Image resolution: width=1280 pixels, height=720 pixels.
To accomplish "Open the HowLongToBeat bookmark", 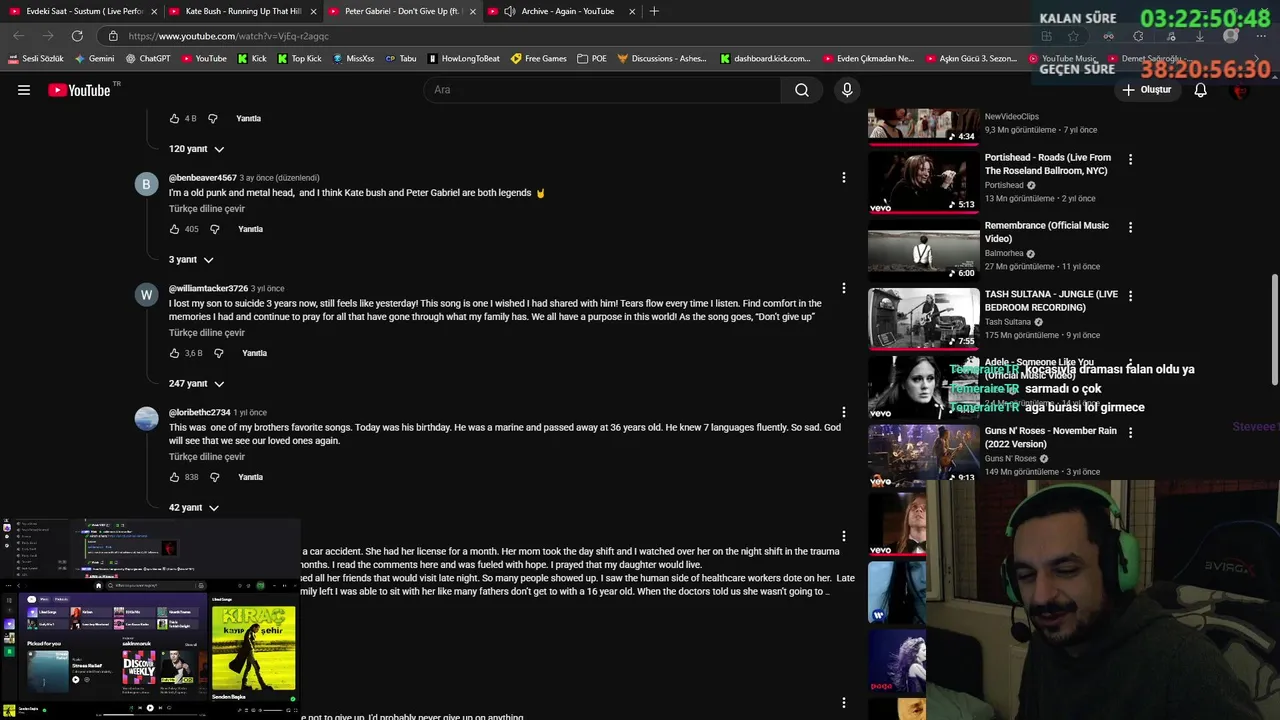I will pyautogui.click(x=463, y=59).
